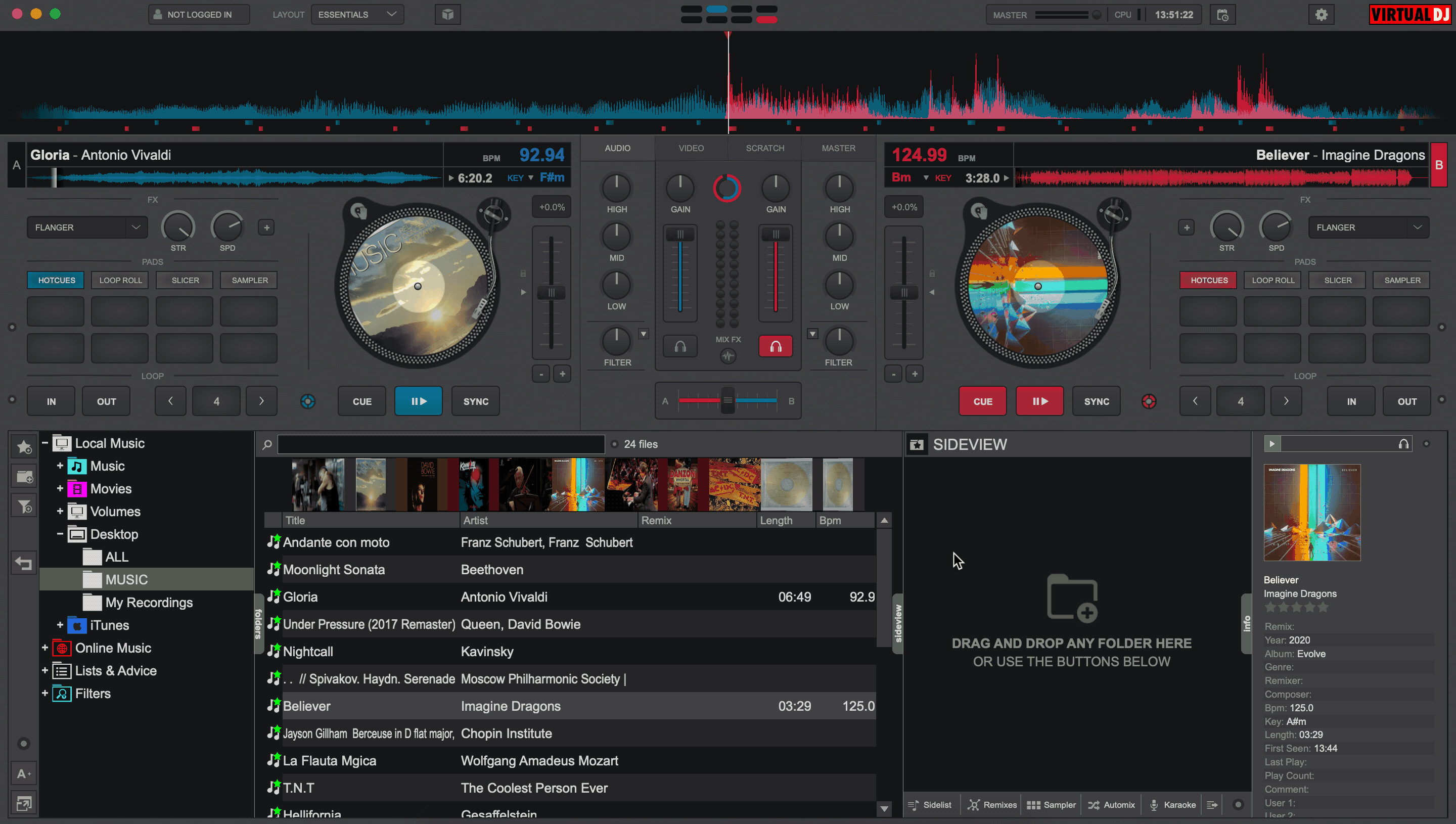Open deck A KEY dropdown arrow
Screen dimensions: 1456x824
[x=530, y=178]
